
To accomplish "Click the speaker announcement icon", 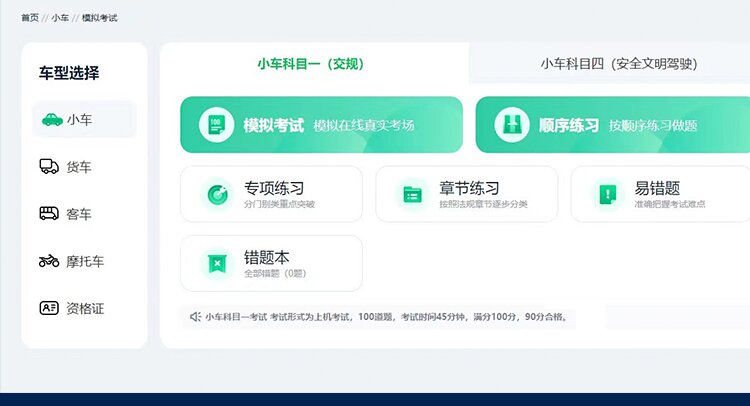I will pos(195,317).
